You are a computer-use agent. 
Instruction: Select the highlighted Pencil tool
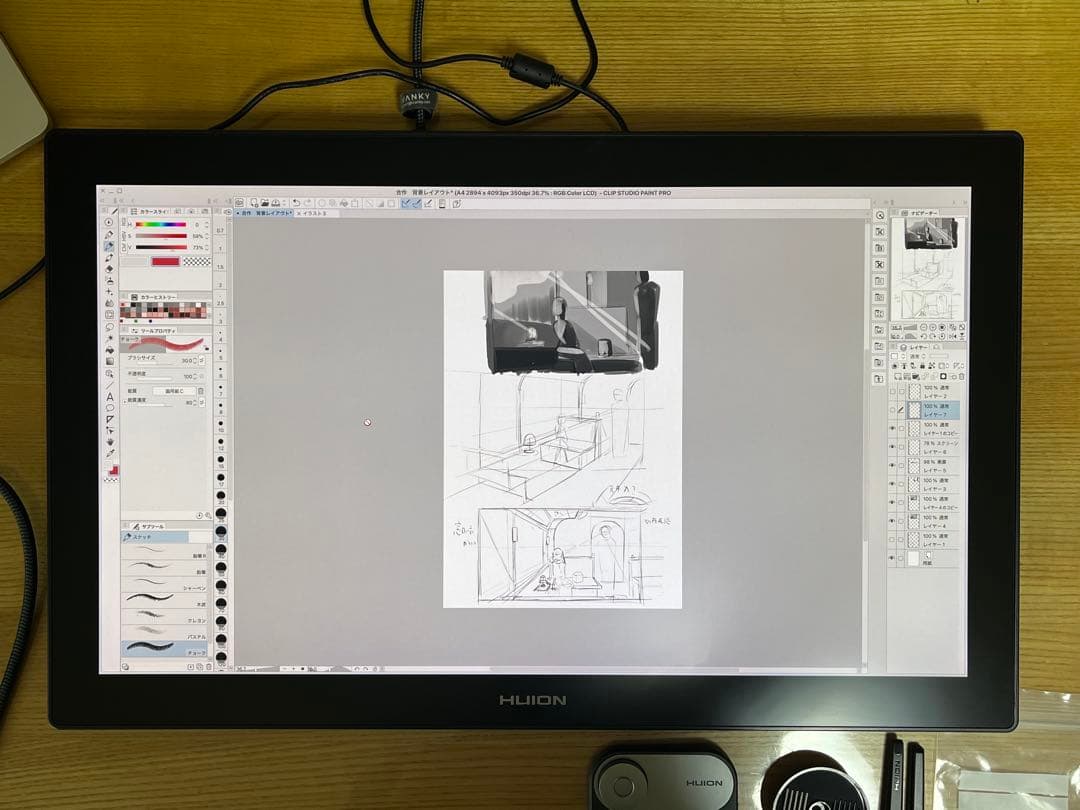coord(109,246)
